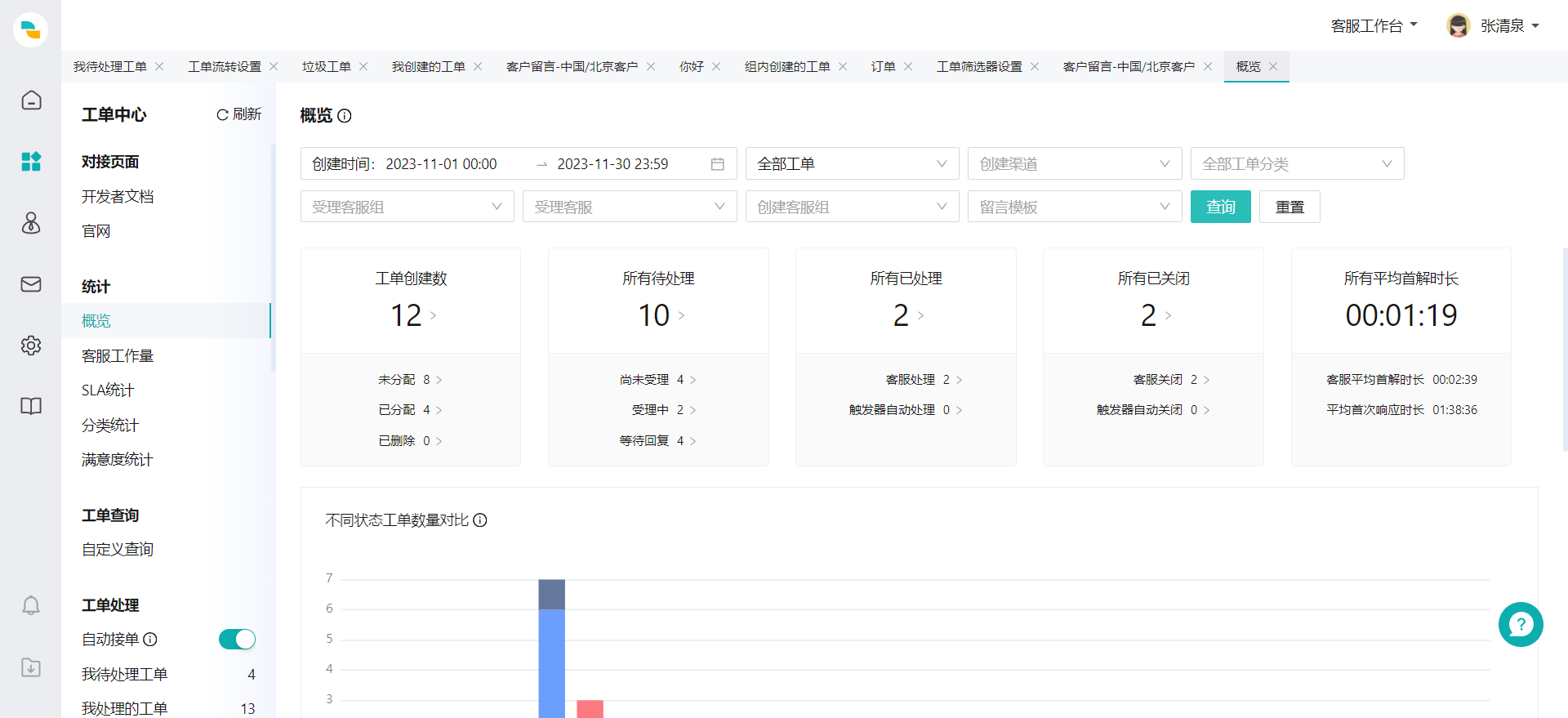Click the 查询 button
The width and height of the screenshot is (1568, 718).
coord(1221,207)
